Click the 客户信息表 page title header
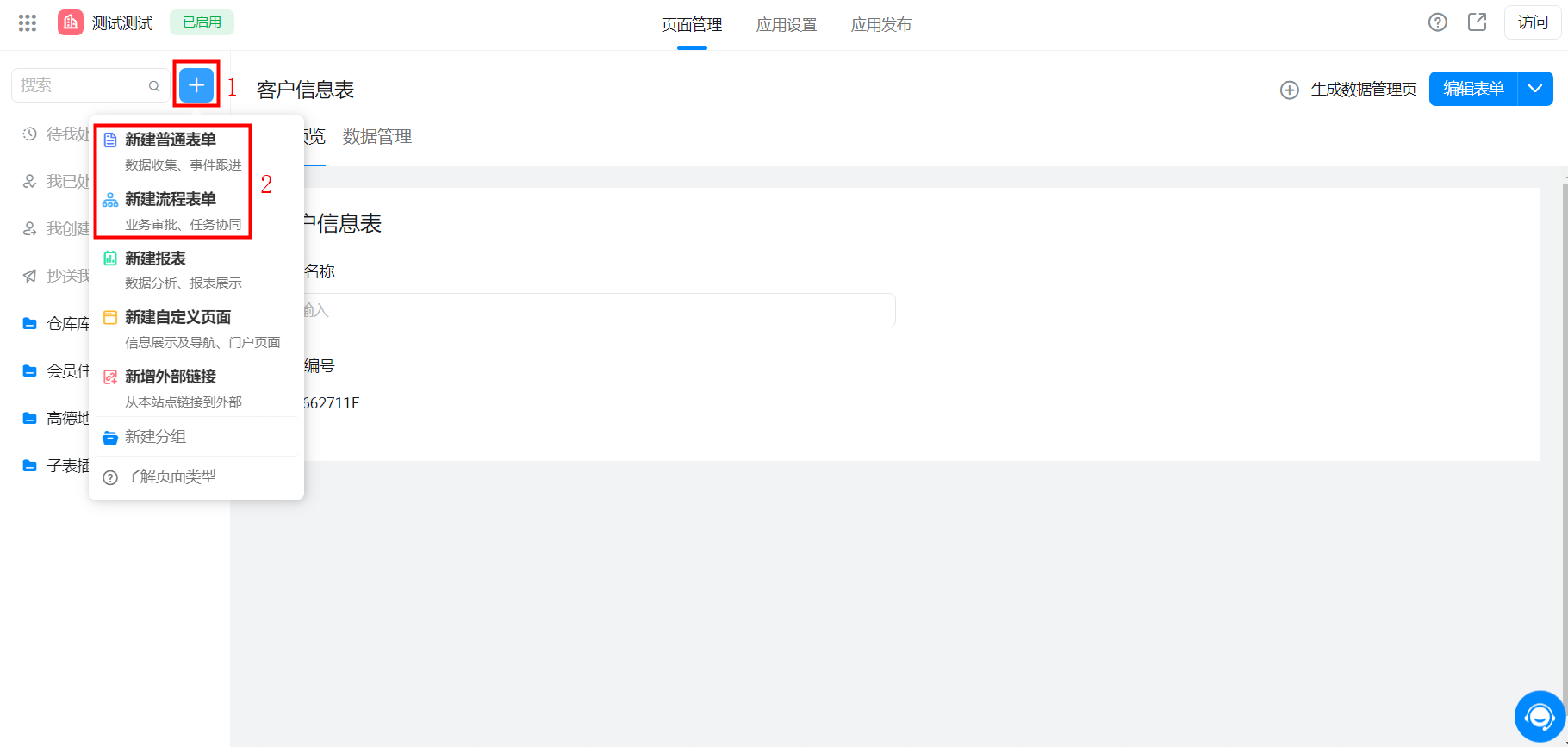1568x747 pixels. click(305, 90)
